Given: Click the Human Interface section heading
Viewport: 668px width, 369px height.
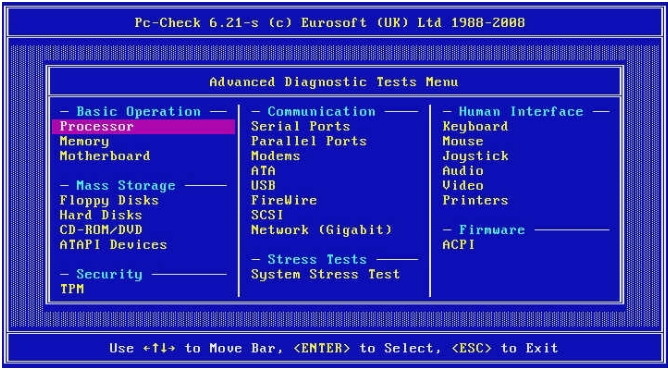Looking at the screenshot, I should click(x=521, y=112).
